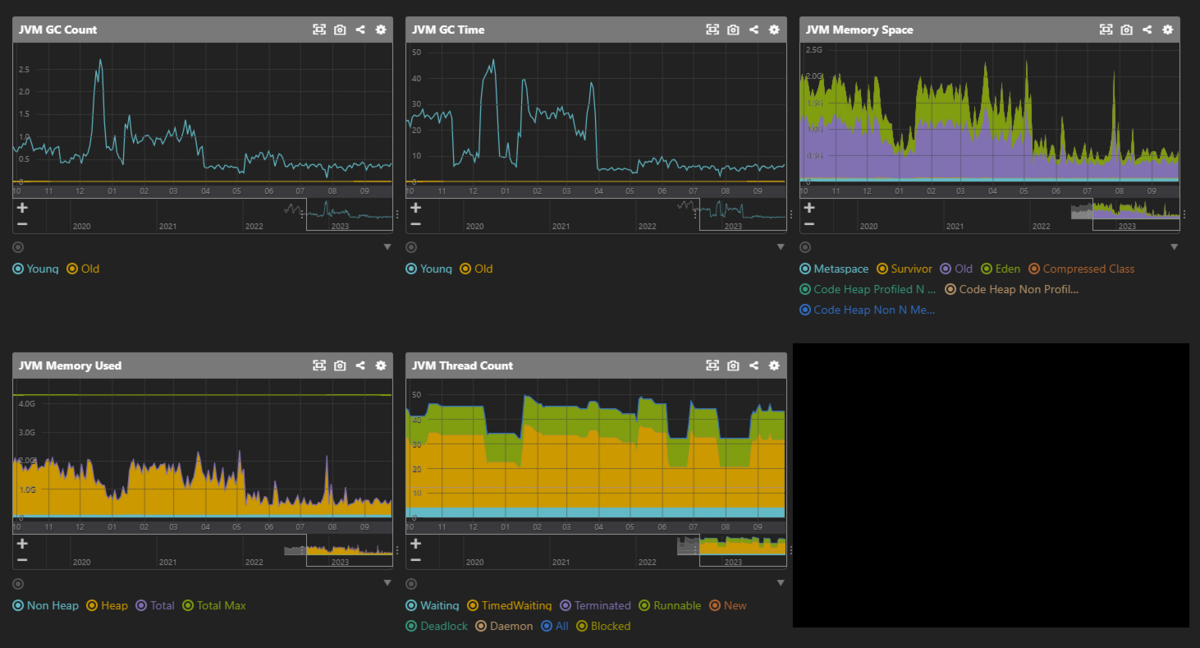The image size is (1200, 648).
Task: Toggle Terminated series in Thread Count legend
Action: click(596, 605)
